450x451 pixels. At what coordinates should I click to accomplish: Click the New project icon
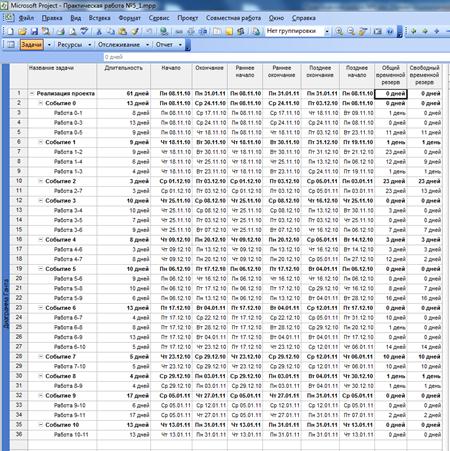(10, 31)
